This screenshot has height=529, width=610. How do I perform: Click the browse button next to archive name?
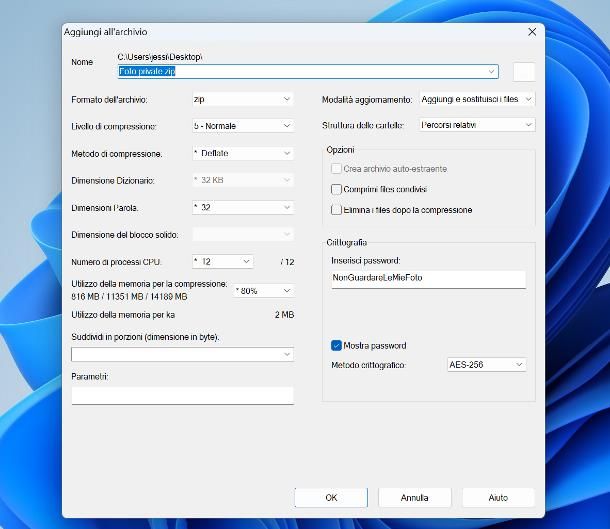click(x=524, y=72)
